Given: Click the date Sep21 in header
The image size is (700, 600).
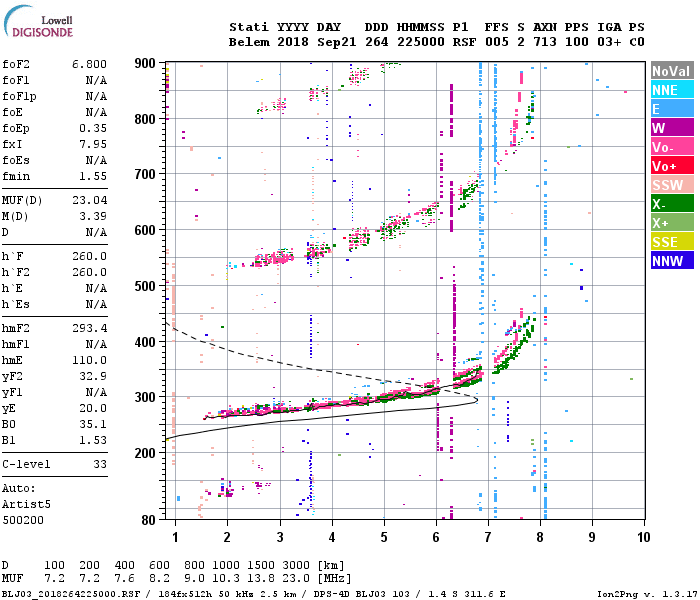Looking at the screenshot, I should (x=337, y=42).
